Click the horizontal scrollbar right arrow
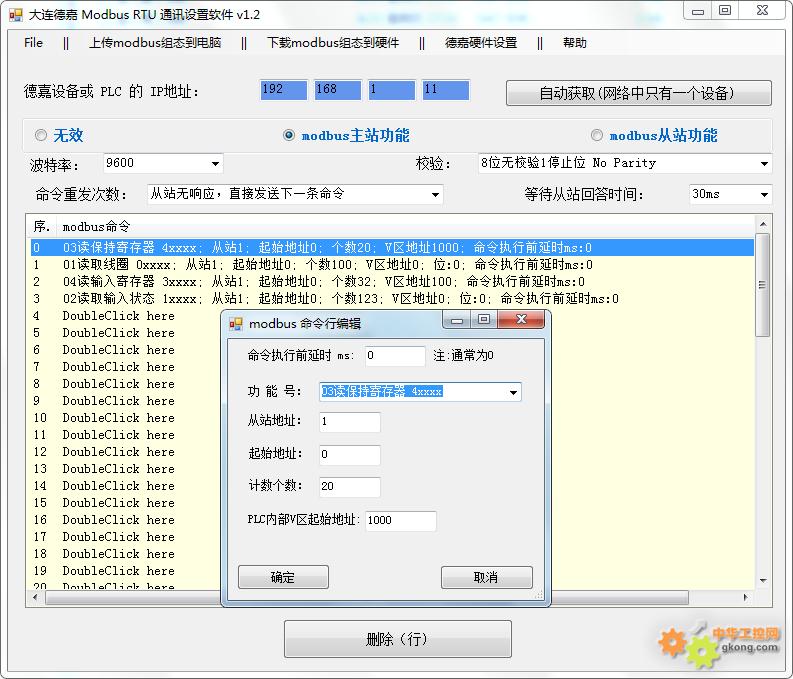 (746, 597)
